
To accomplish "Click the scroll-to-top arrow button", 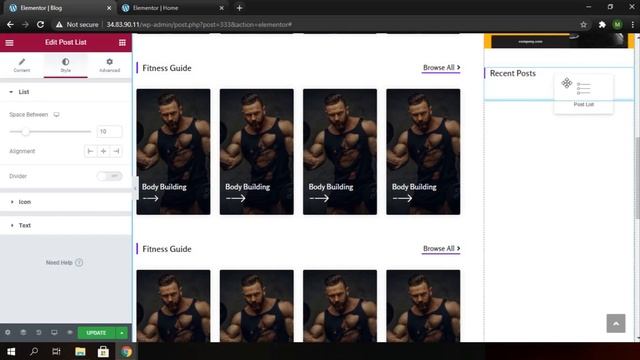I will pos(616,323).
